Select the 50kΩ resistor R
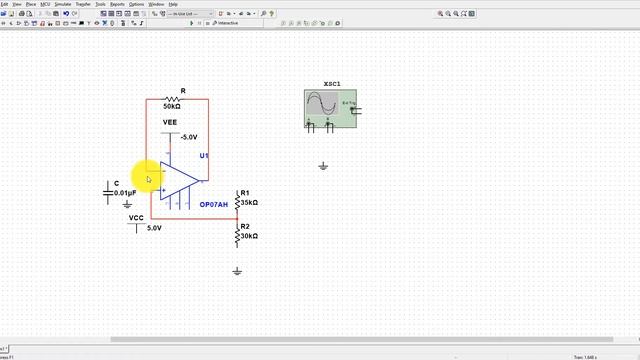This screenshot has width=640, height=360. pyautogui.click(x=173, y=99)
